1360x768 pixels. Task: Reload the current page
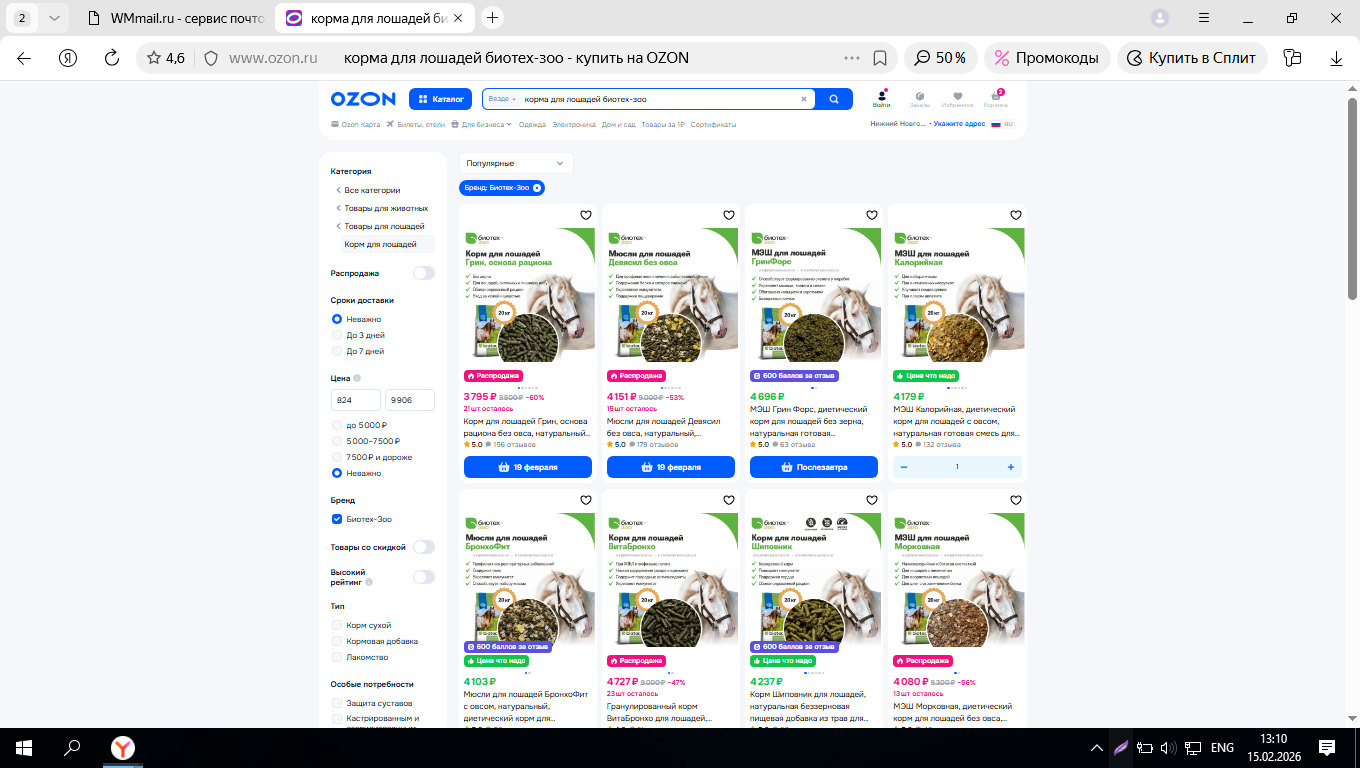pos(112,58)
